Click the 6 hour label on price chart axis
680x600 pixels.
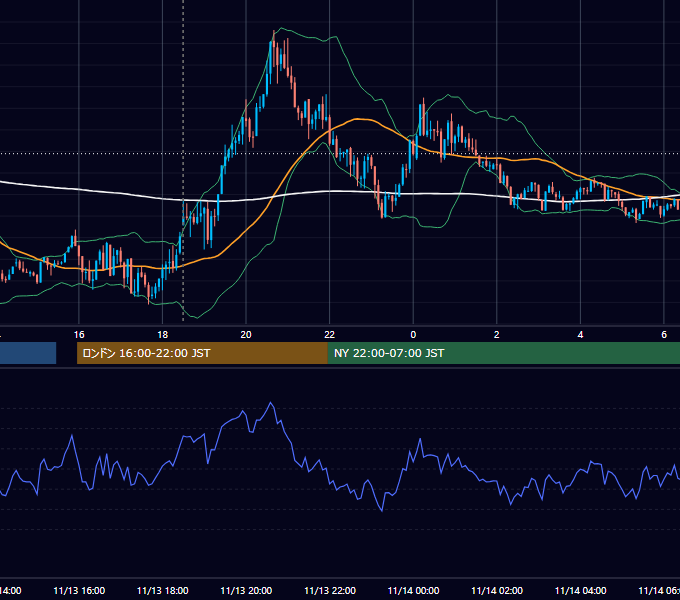coord(664,335)
